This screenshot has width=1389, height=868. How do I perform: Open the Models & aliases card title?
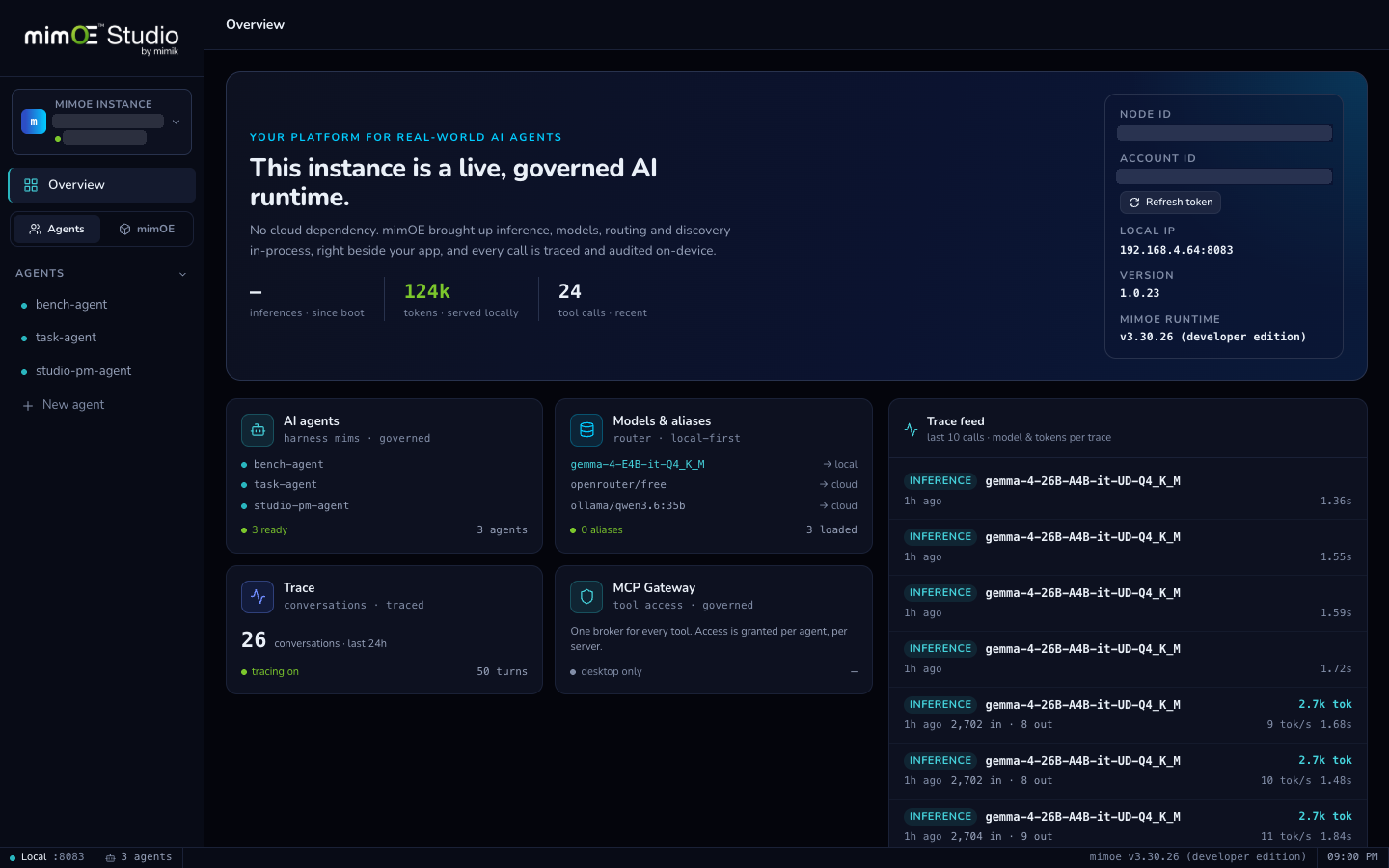coord(662,421)
